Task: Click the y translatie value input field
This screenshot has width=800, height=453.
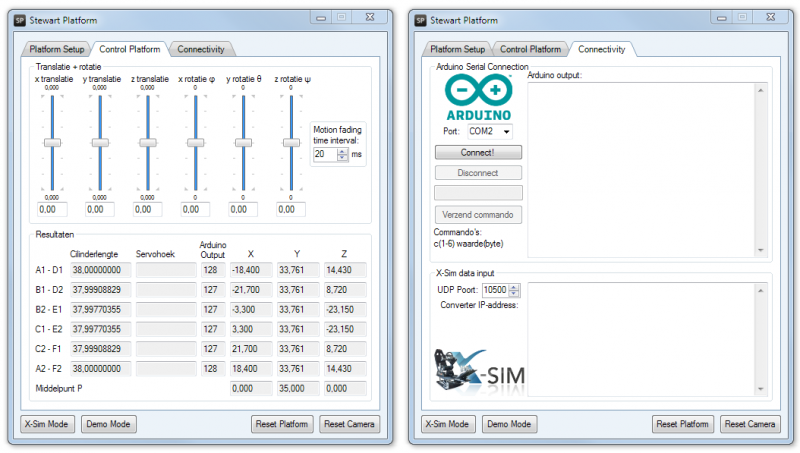Action: [99, 209]
